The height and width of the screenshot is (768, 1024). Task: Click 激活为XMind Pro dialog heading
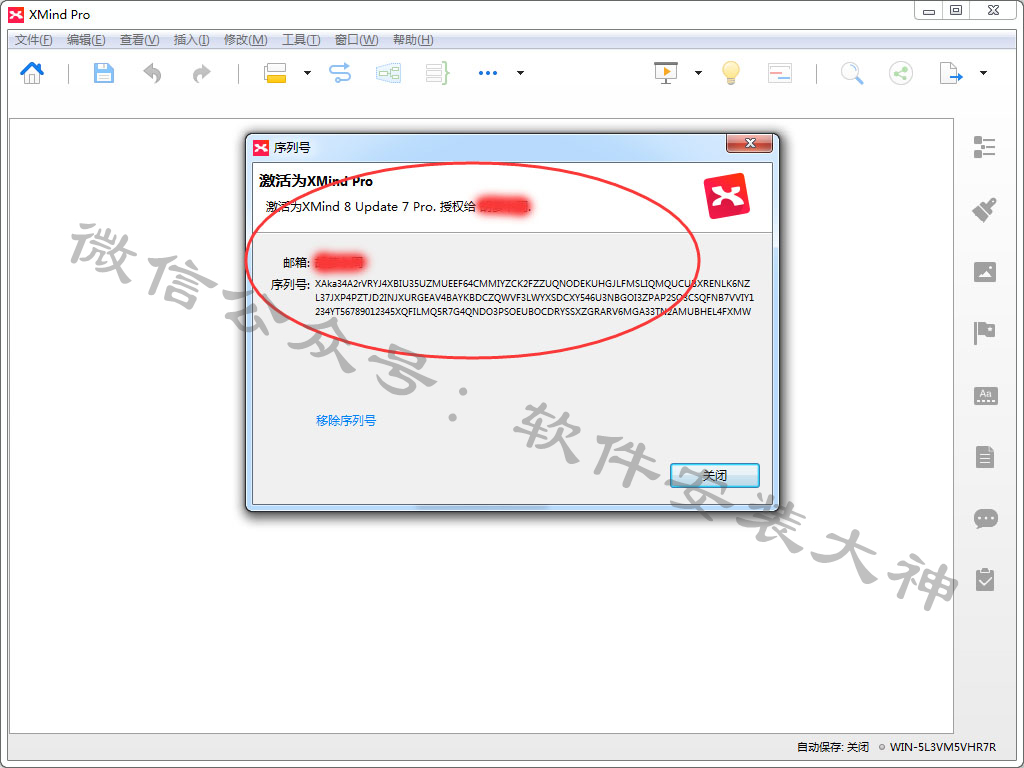point(315,181)
